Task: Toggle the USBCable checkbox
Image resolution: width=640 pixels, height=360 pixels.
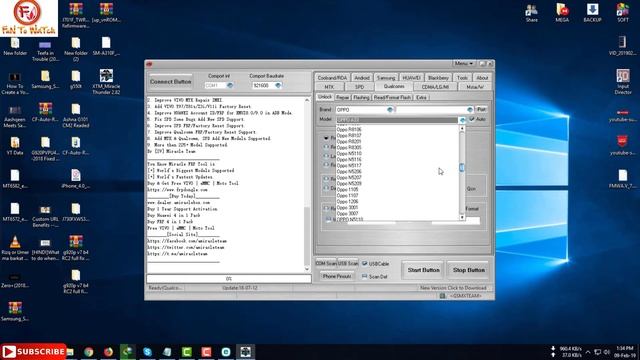Action: click(x=364, y=264)
